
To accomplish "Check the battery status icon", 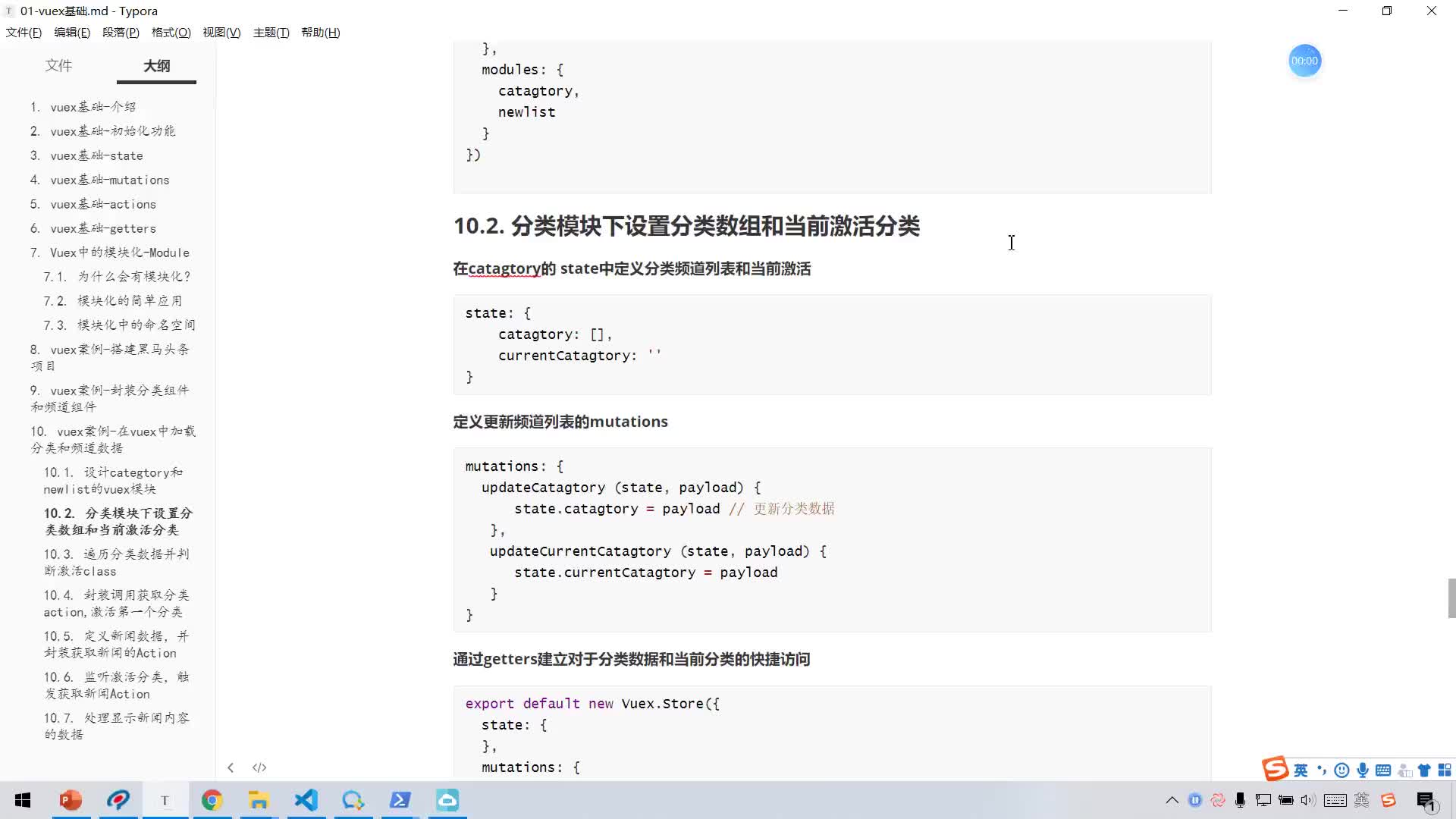I will click(x=1286, y=800).
